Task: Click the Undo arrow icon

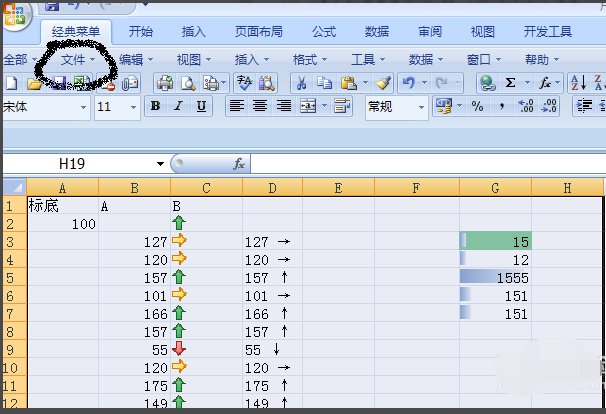Action: pyautogui.click(x=408, y=83)
